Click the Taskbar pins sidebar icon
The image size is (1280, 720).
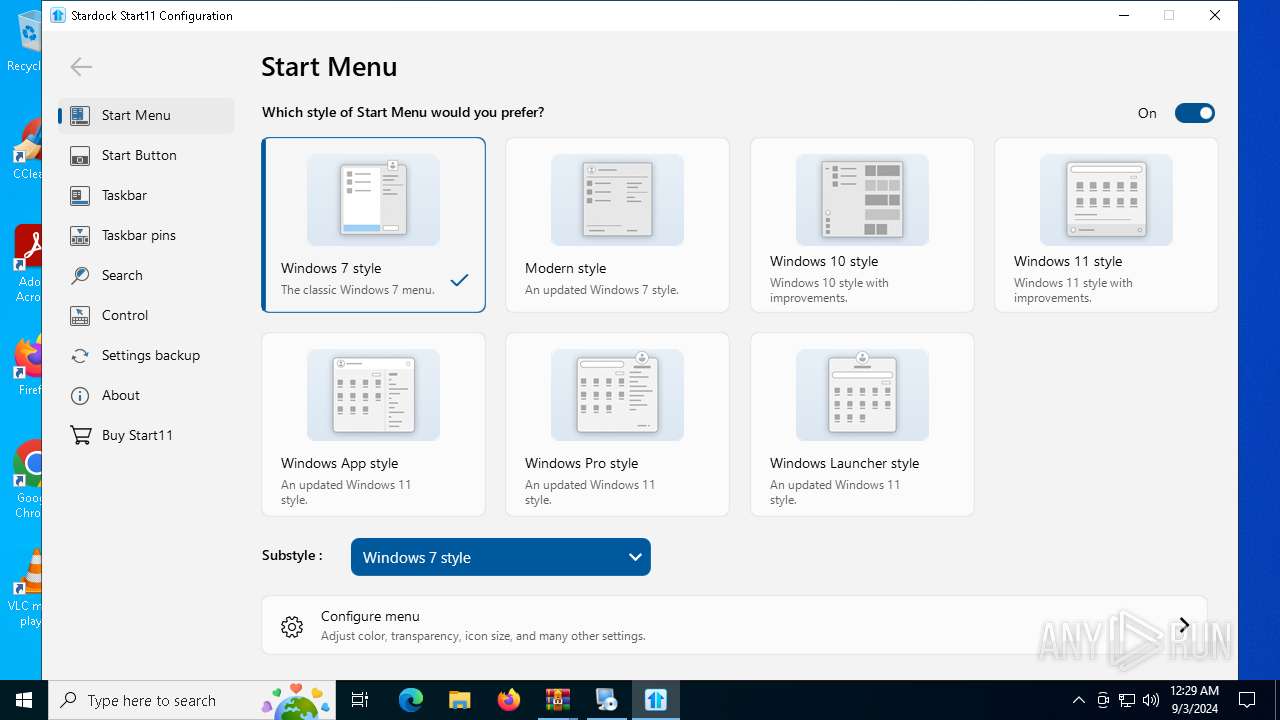80,235
